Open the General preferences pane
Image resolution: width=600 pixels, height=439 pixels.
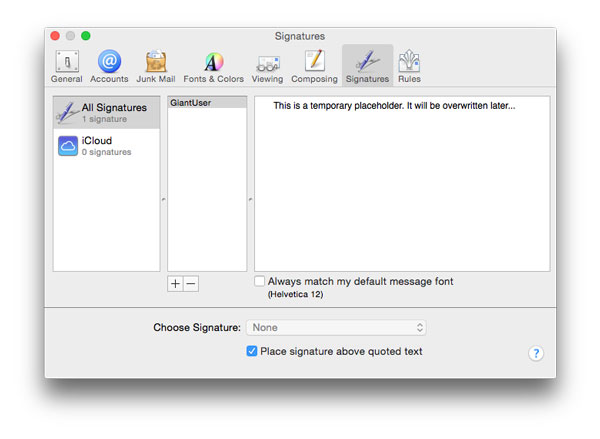click(67, 65)
